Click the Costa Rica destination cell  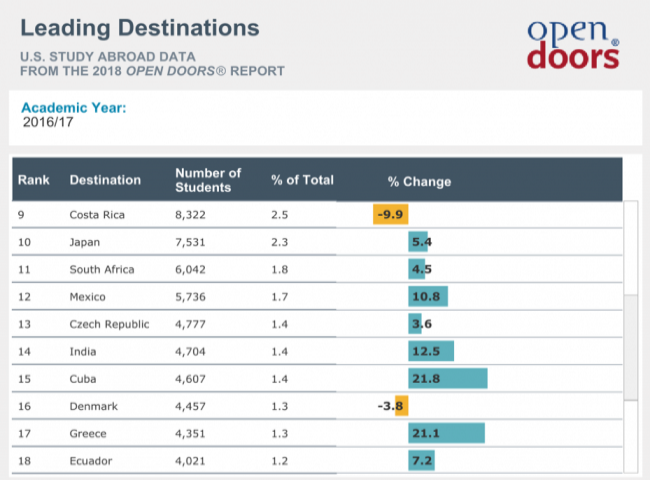click(97, 215)
